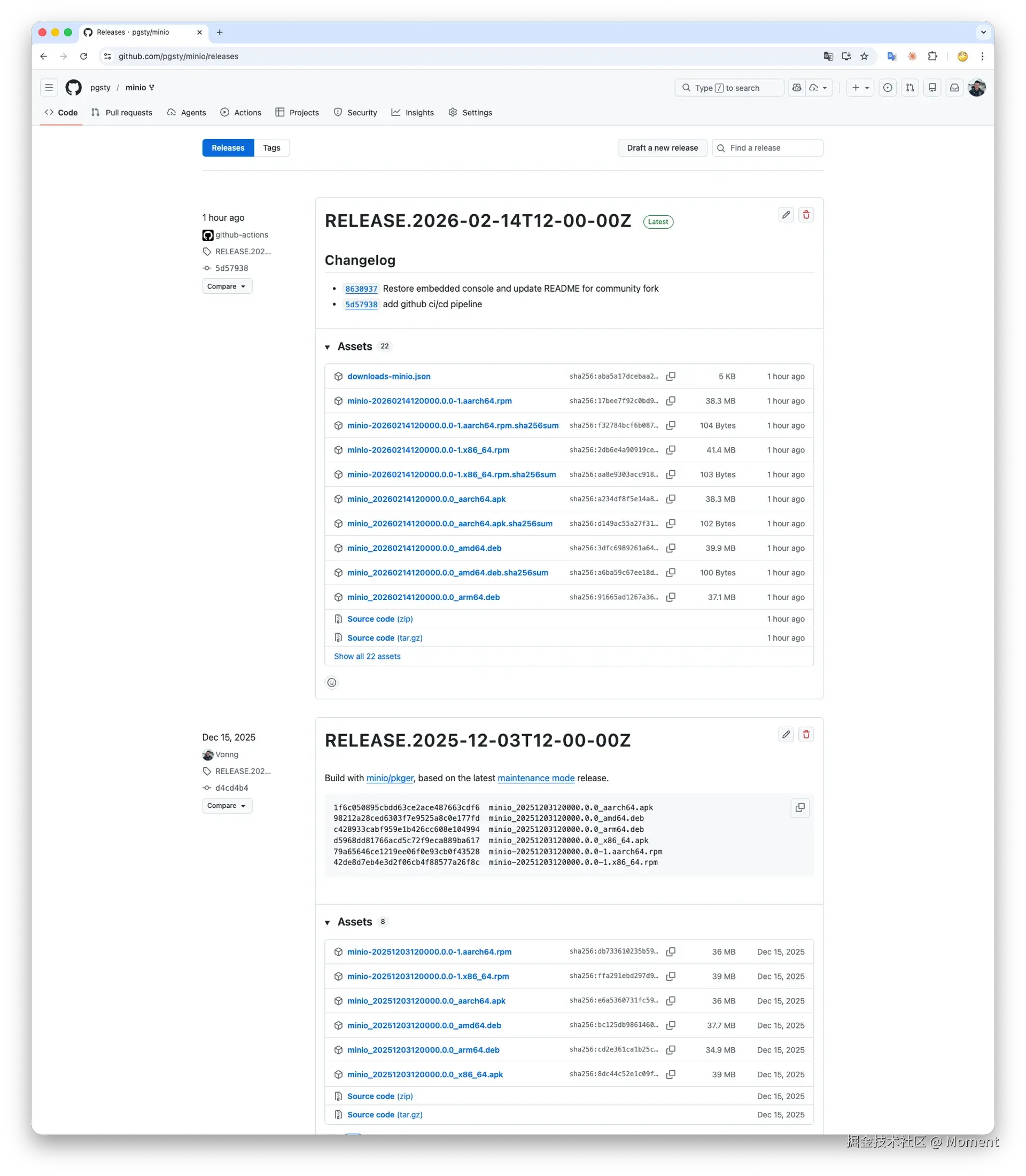
Task: Open the hamburger navigation menu
Action: (x=49, y=88)
